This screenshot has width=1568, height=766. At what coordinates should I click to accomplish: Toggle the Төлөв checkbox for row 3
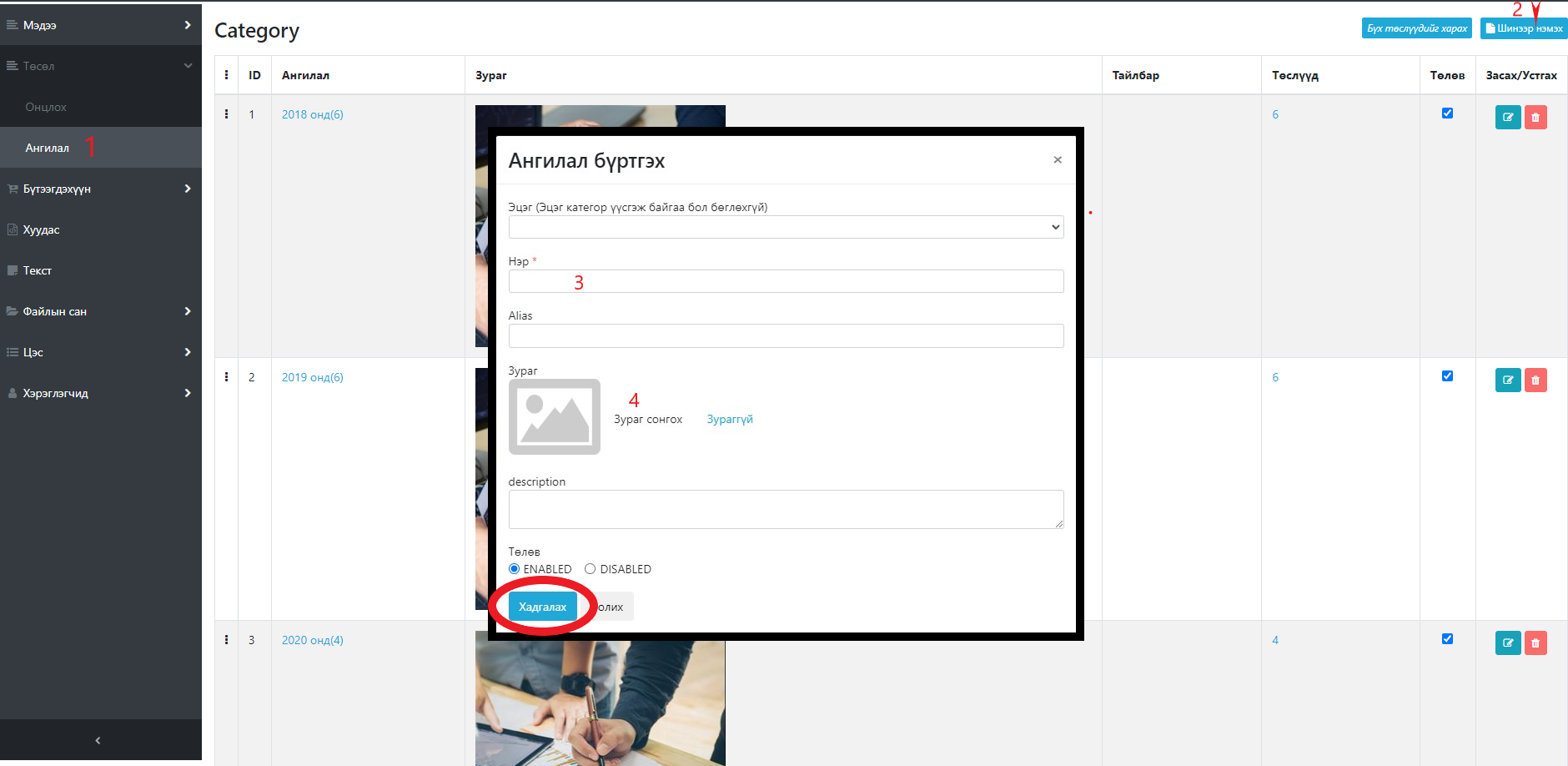[1447, 639]
